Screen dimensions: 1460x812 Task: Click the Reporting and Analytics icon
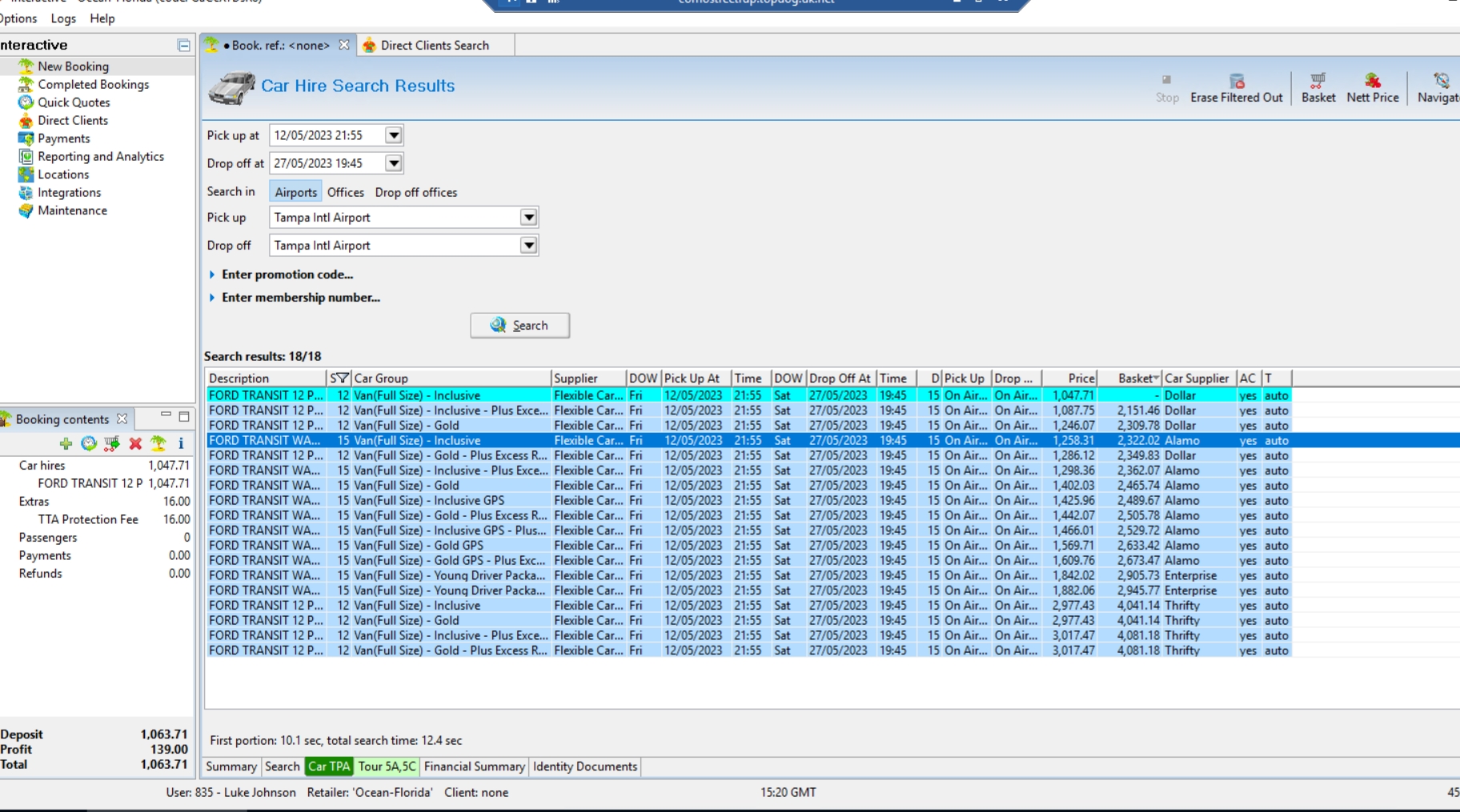click(26, 157)
